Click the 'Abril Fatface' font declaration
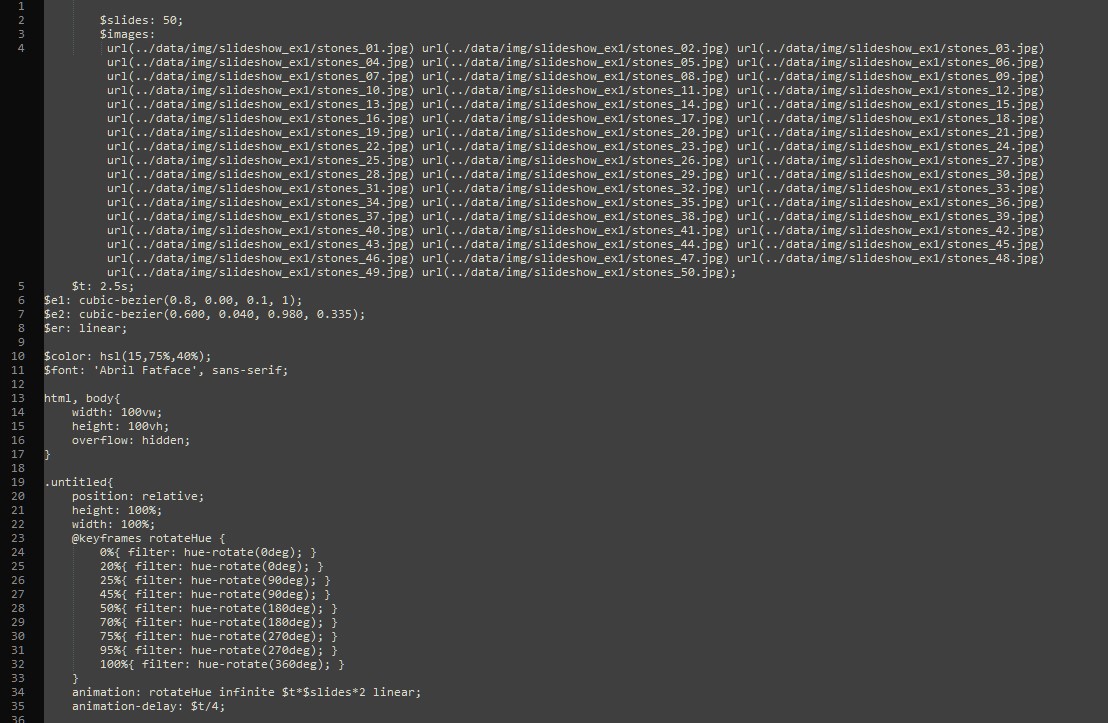Image resolution: width=1108 pixels, height=723 pixels. [x=166, y=370]
